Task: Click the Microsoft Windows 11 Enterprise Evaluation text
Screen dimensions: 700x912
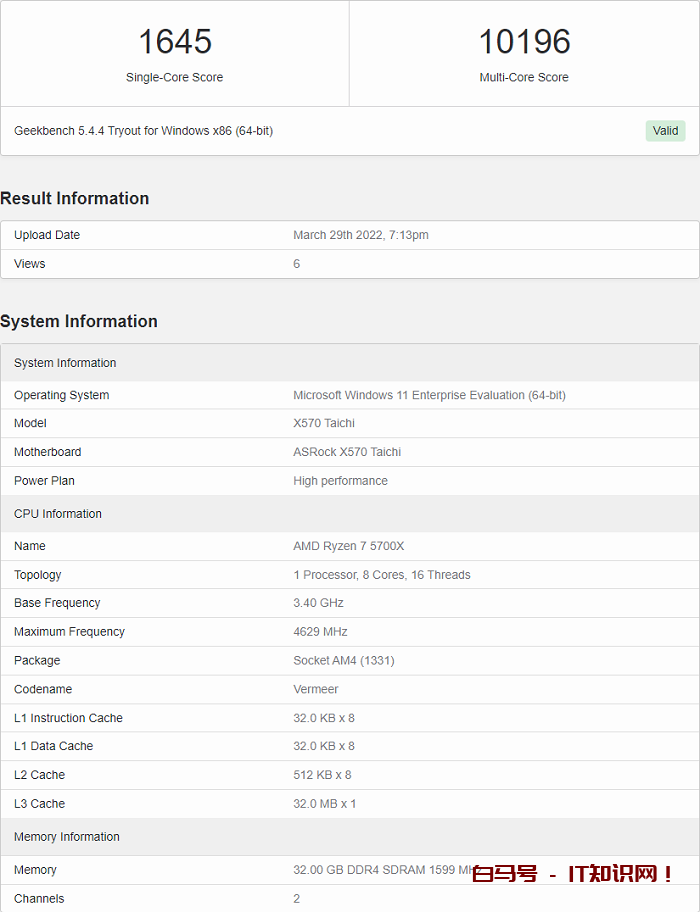Action: [x=429, y=395]
